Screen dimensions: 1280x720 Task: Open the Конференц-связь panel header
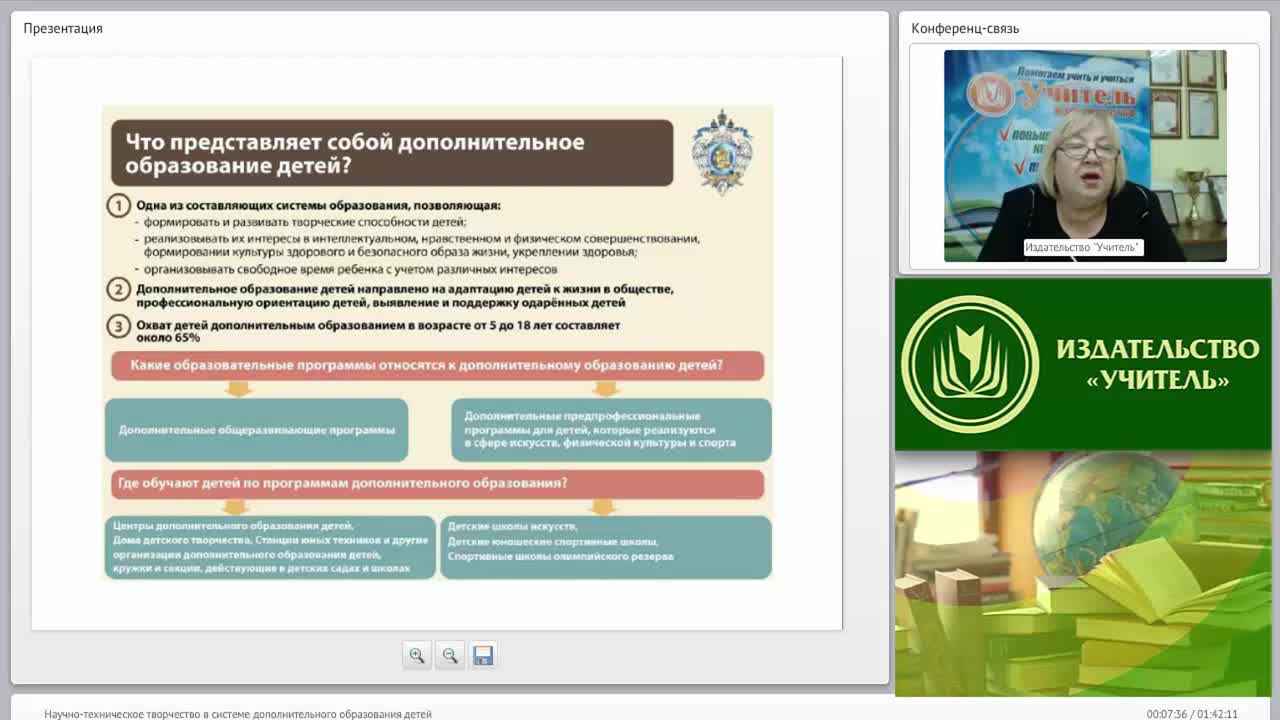point(965,28)
